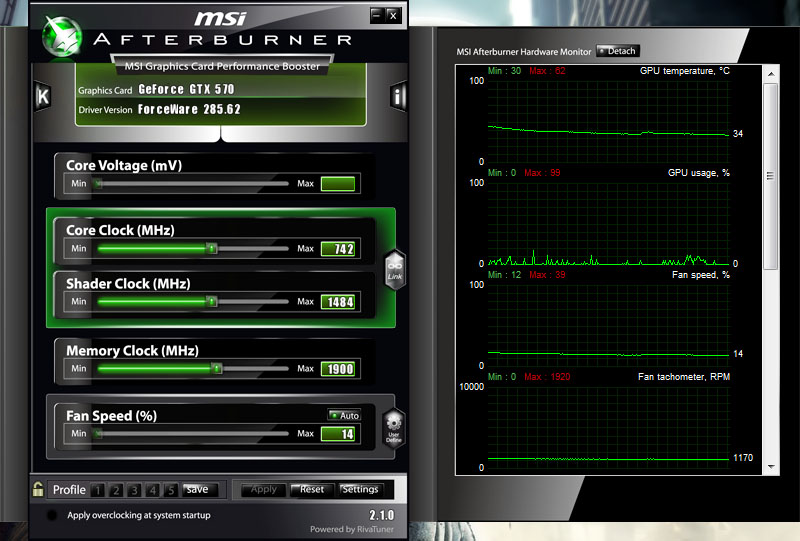Click the GeForce GTX 570 text
800x541 pixels.
[186, 89]
